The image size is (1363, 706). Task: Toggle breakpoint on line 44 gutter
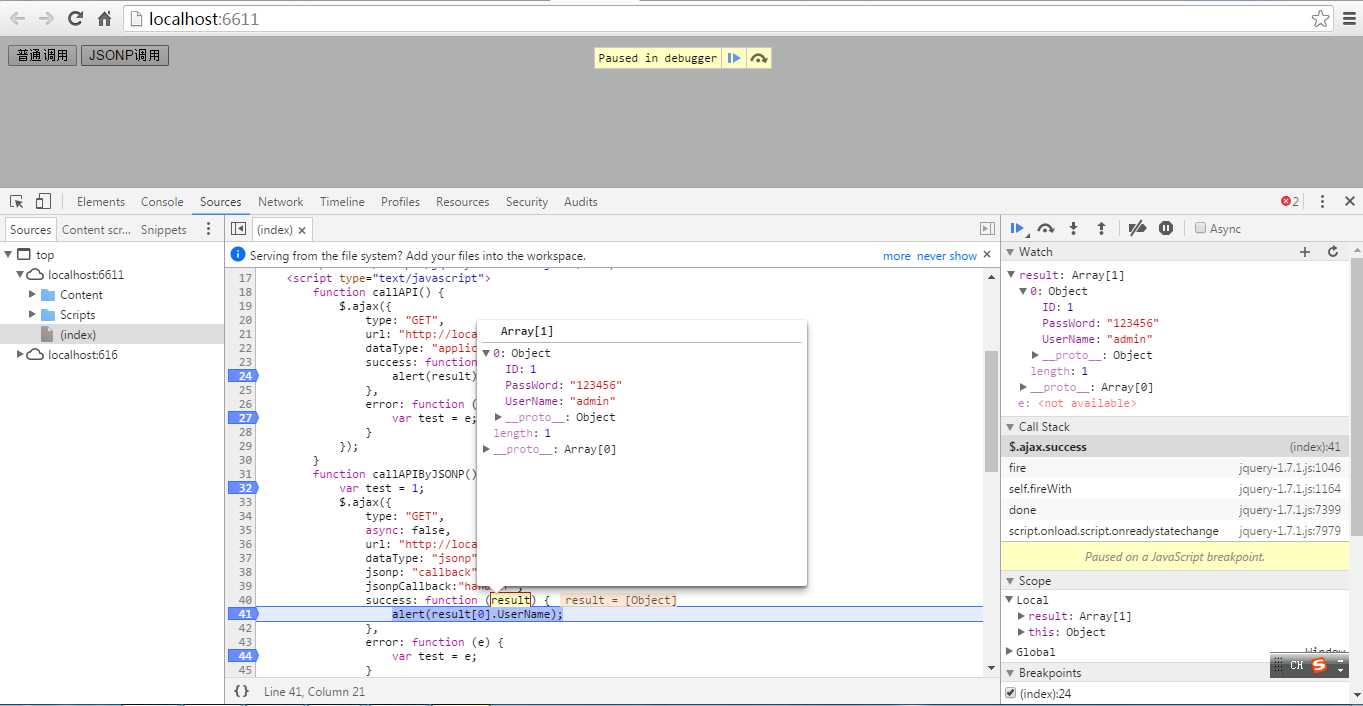(x=242, y=656)
